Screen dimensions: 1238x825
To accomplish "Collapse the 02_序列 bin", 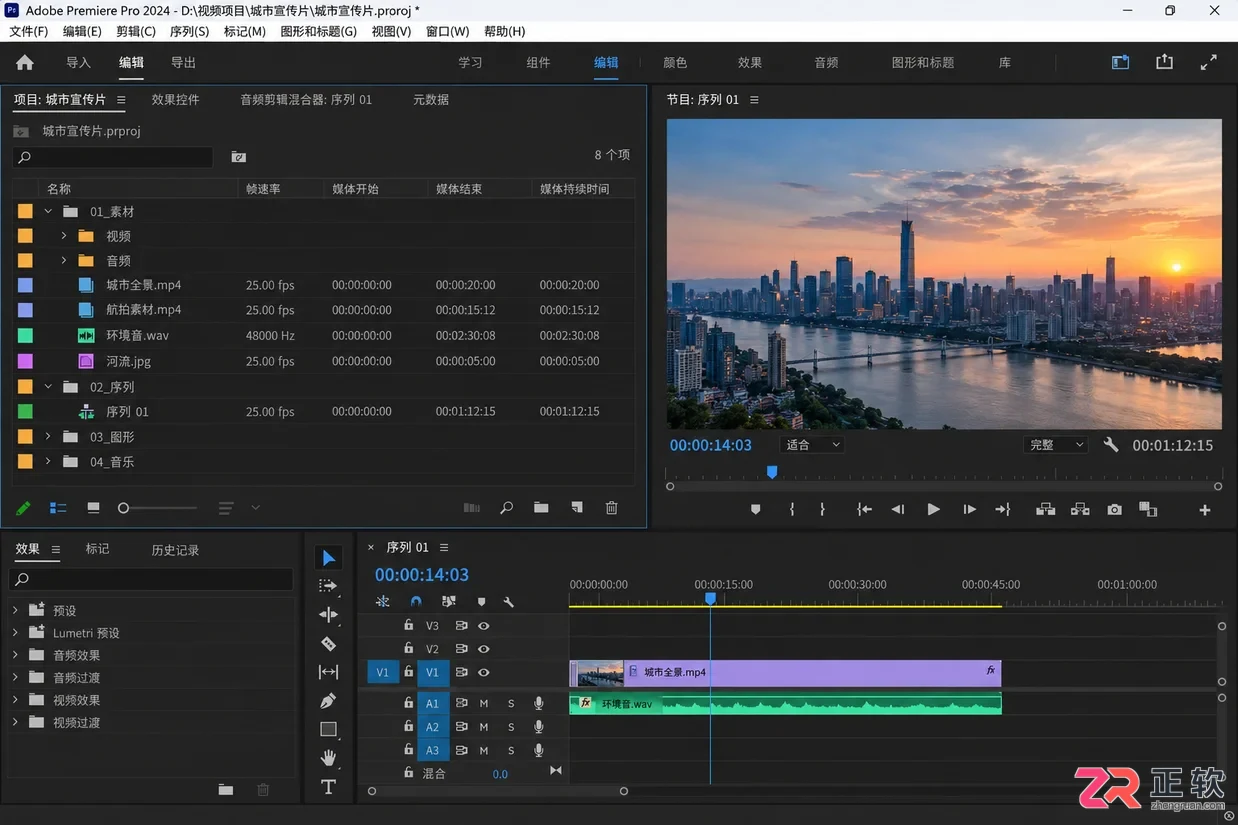I will click(48, 386).
